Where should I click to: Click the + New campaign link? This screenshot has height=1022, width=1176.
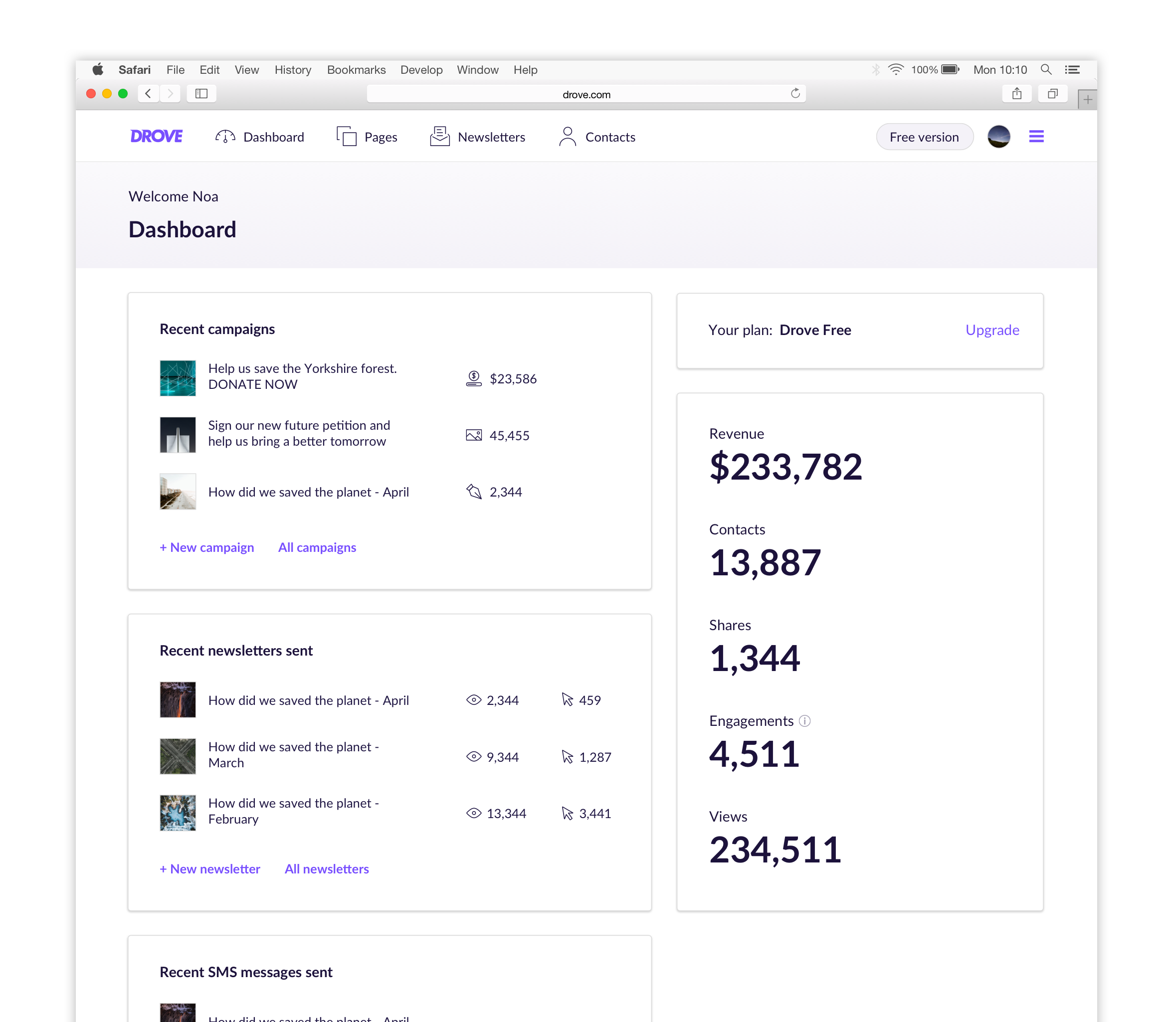tap(206, 547)
